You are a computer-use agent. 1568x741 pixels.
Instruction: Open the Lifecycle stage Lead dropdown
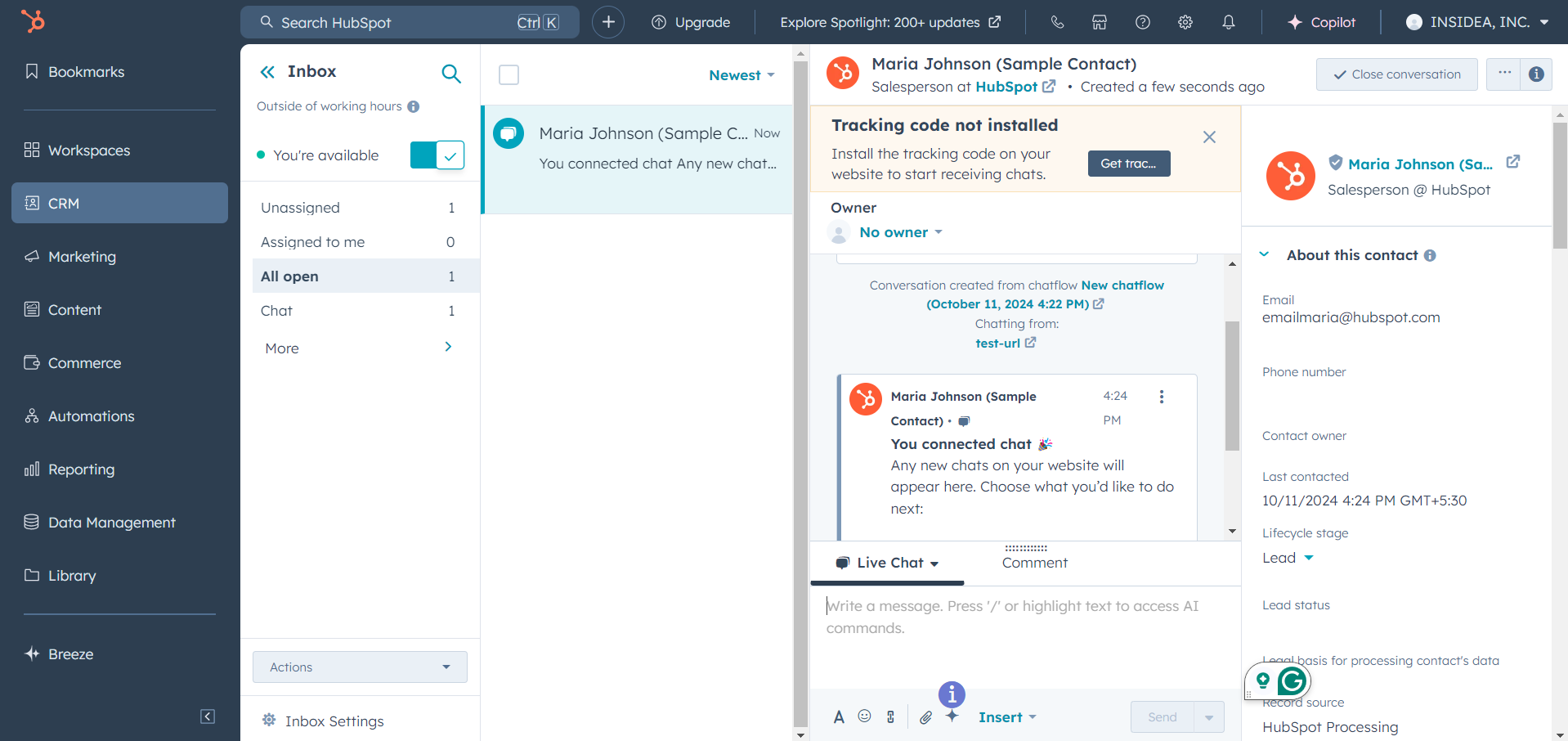[1288, 558]
